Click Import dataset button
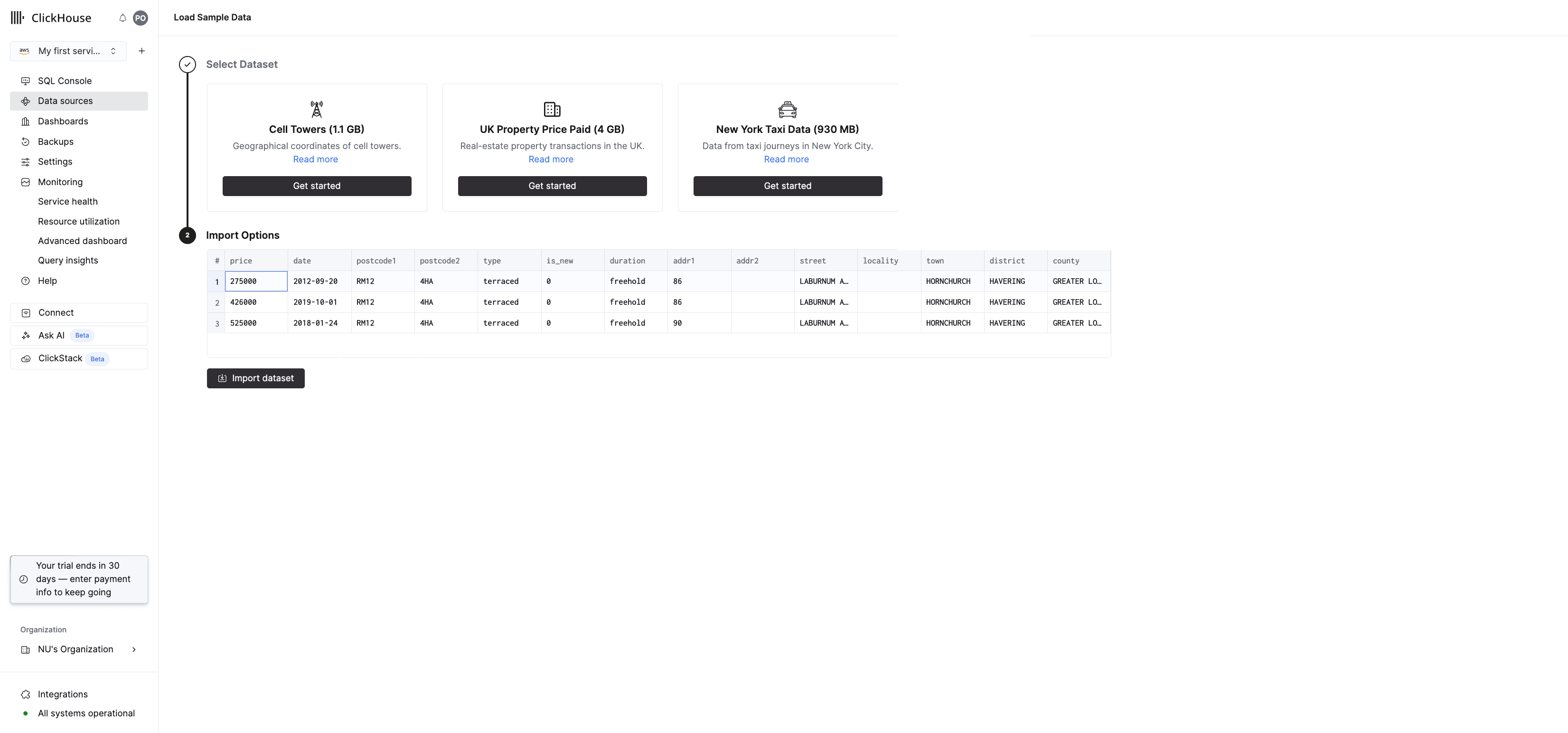The width and height of the screenshot is (1568, 733). (x=256, y=379)
